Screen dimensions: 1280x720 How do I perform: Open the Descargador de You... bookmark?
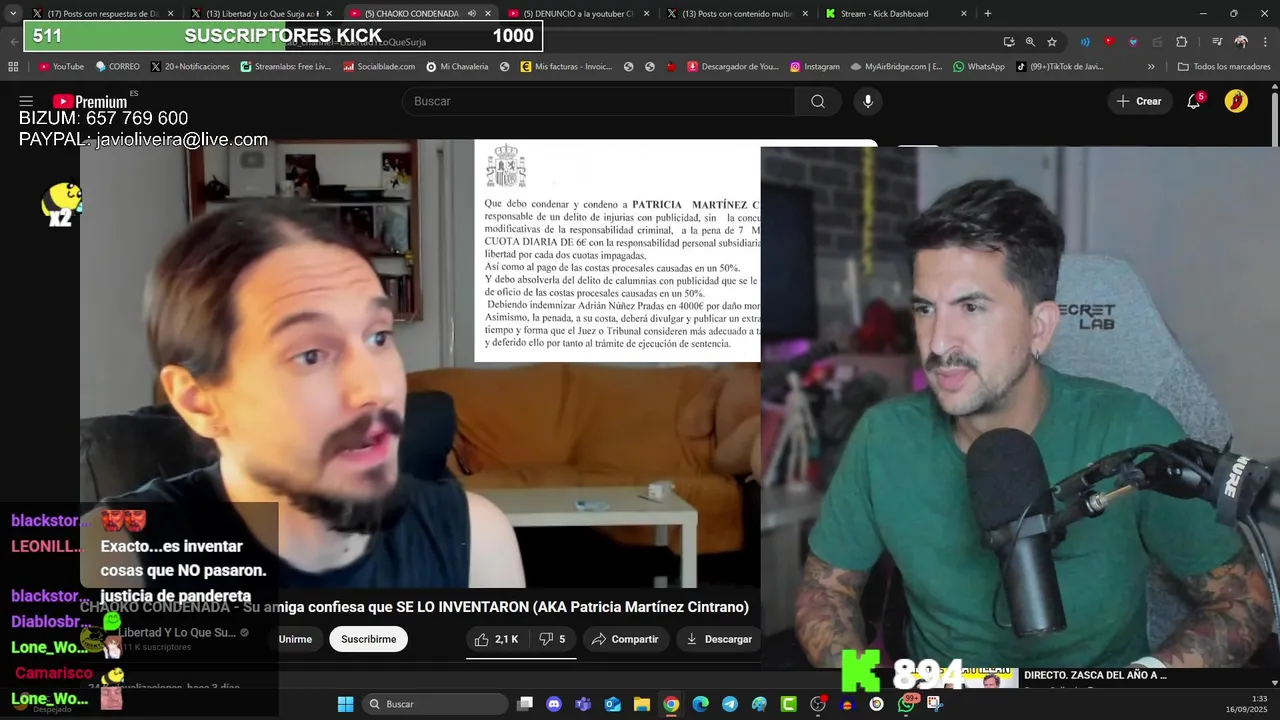point(732,67)
